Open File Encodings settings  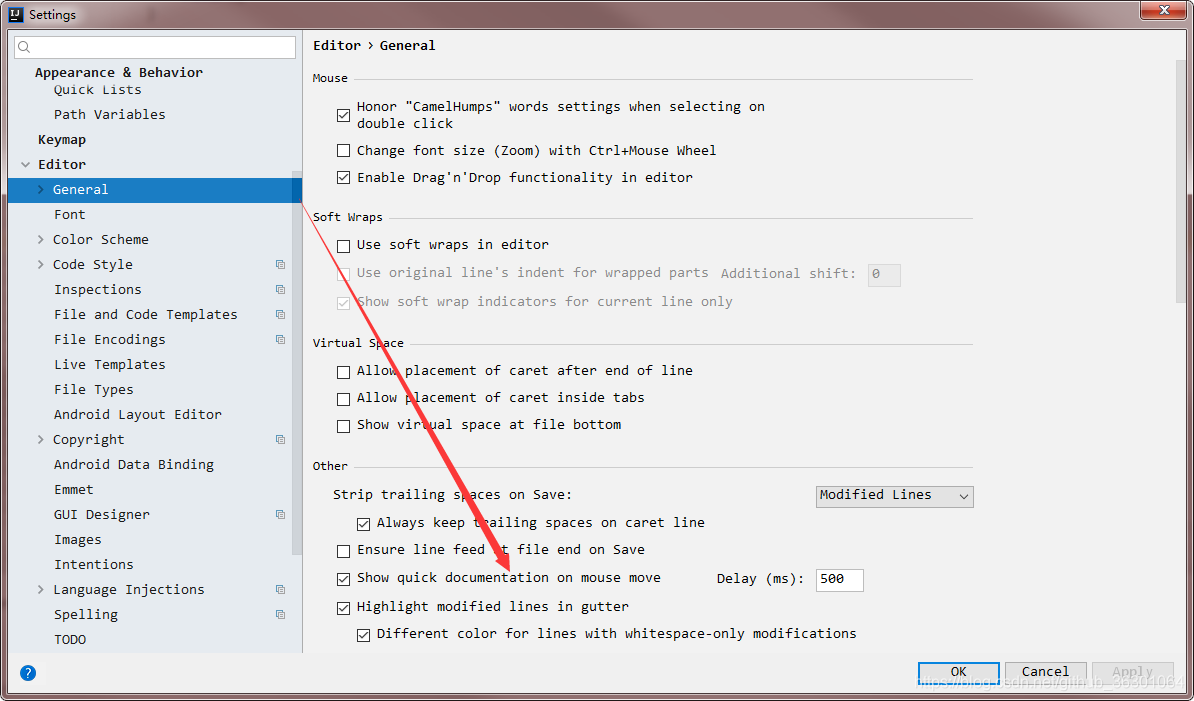tap(110, 339)
